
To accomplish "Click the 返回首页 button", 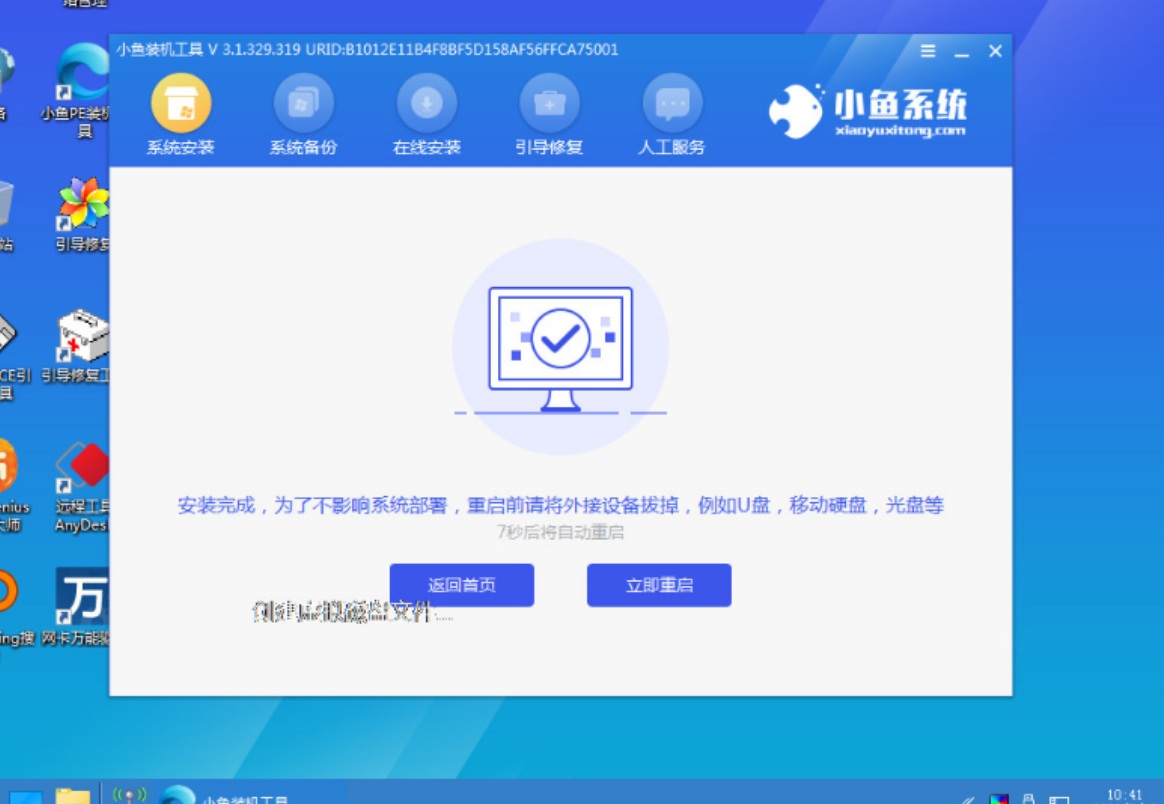I will coord(461,585).
